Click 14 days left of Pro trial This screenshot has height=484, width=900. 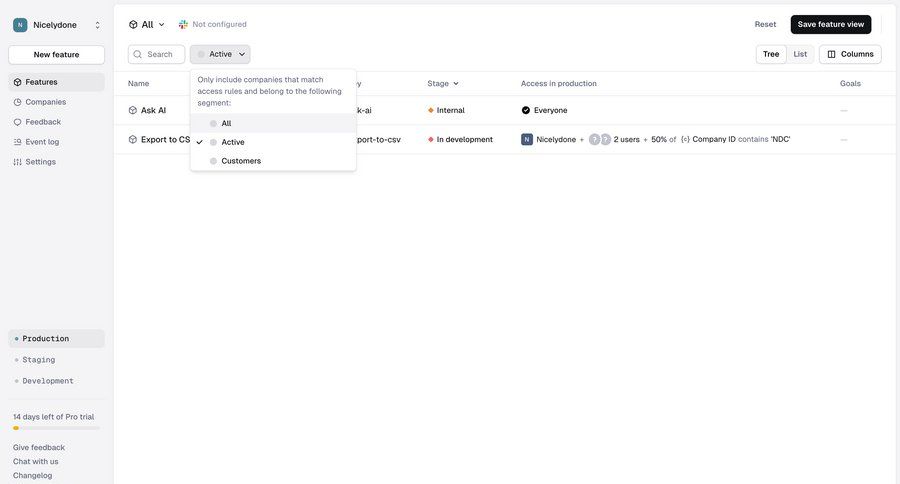click(x=53, y=417)
